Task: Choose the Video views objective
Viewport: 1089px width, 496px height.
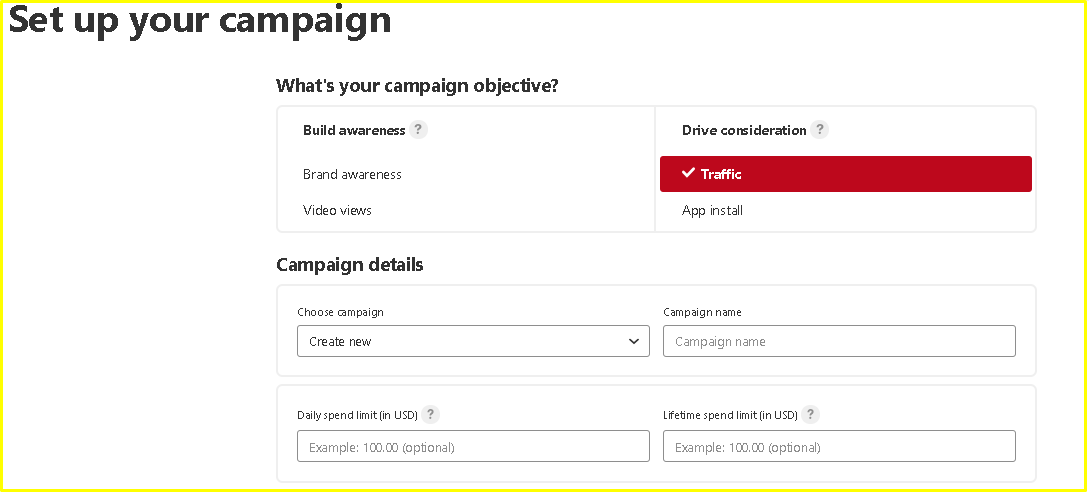Action: click(337, 210)
